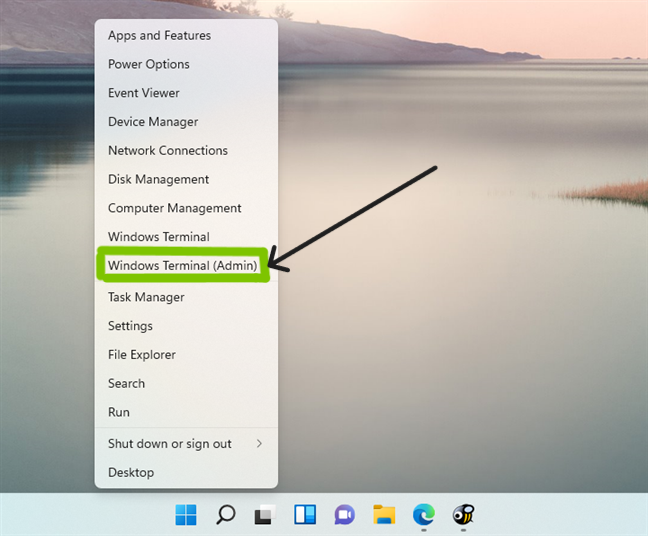This screenshot has width=648, height=536.
Task: Open the Start button on the taskbar
Action: (186, 515)
